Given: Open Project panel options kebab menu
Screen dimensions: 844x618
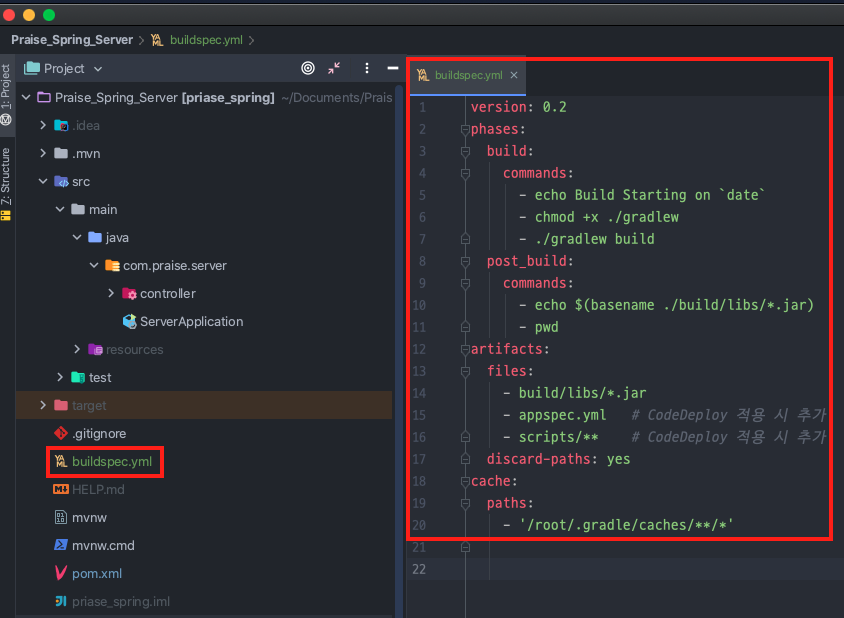Looking at the screenshot, I should pyautogui.click(x=366, y=68).
